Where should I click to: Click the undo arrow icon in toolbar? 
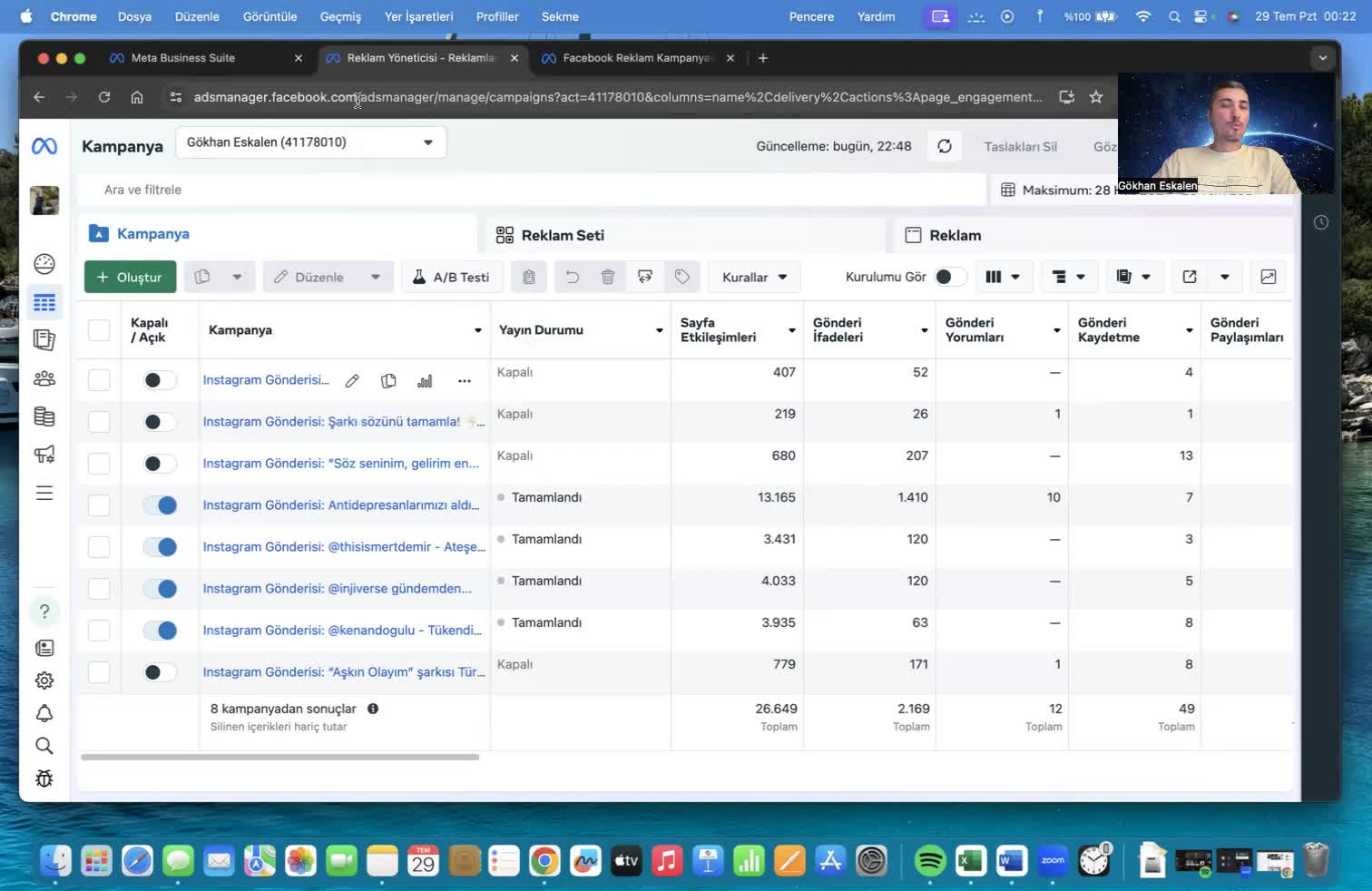[572, 277]
